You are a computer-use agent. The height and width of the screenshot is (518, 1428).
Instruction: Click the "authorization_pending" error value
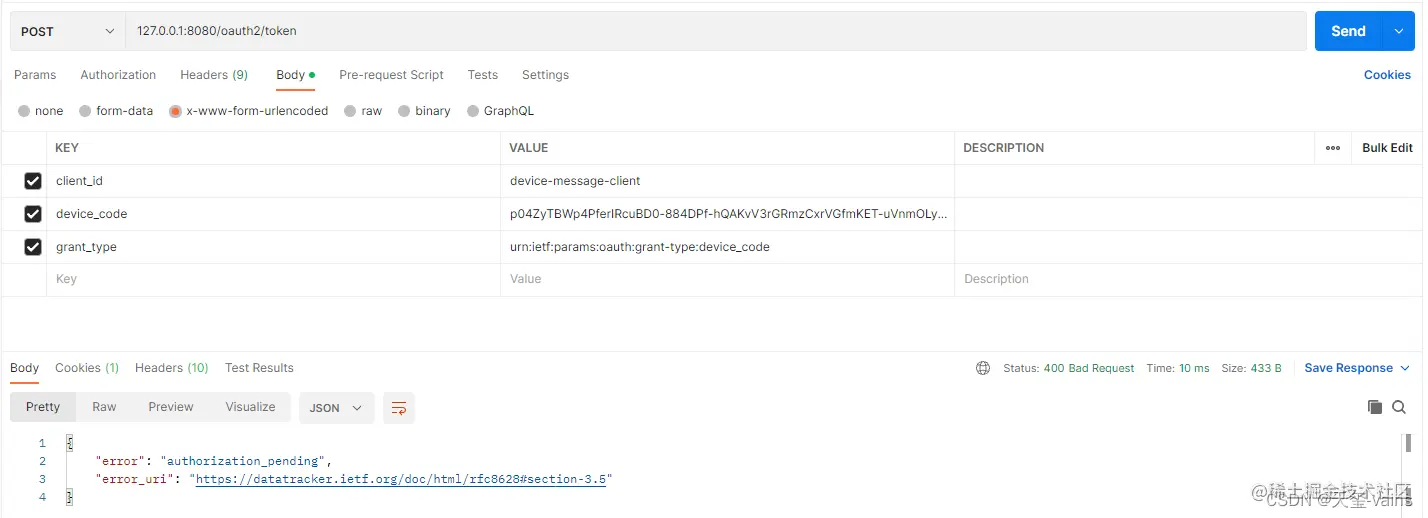pyautogui.click(x=243, y=461)
